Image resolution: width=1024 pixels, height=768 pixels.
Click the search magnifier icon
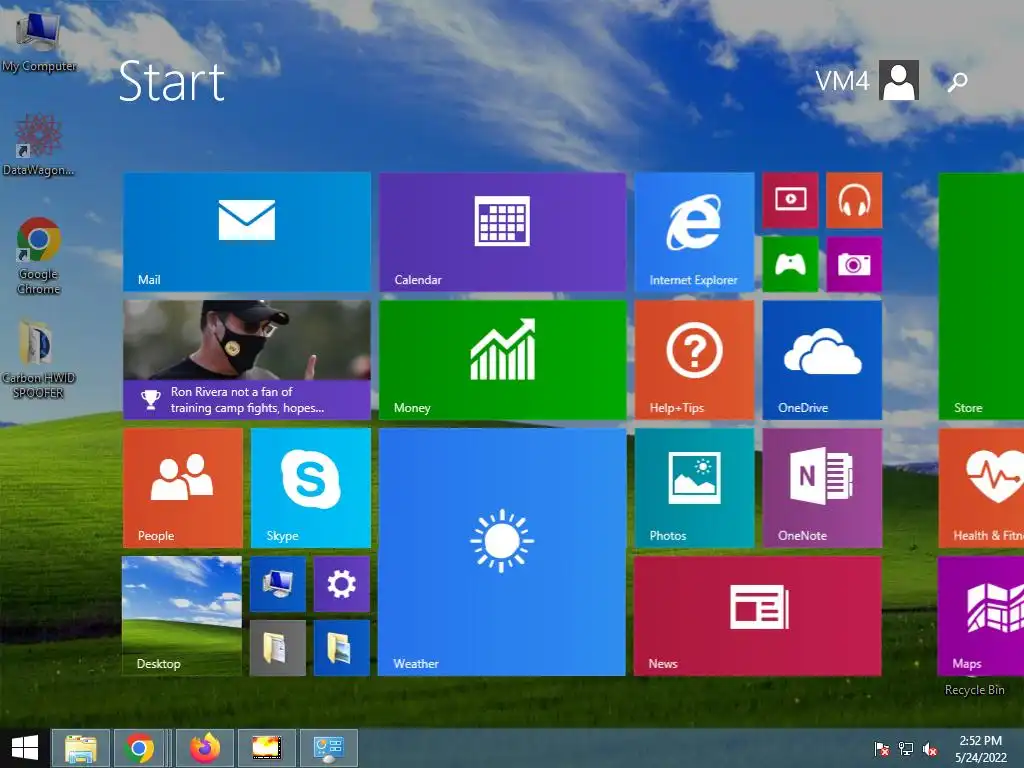pos(957,82)
